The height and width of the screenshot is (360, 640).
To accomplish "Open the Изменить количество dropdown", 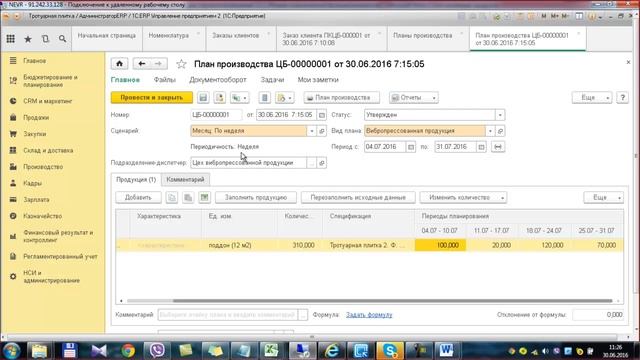I will pyautogui.click(x=463, y=198).
